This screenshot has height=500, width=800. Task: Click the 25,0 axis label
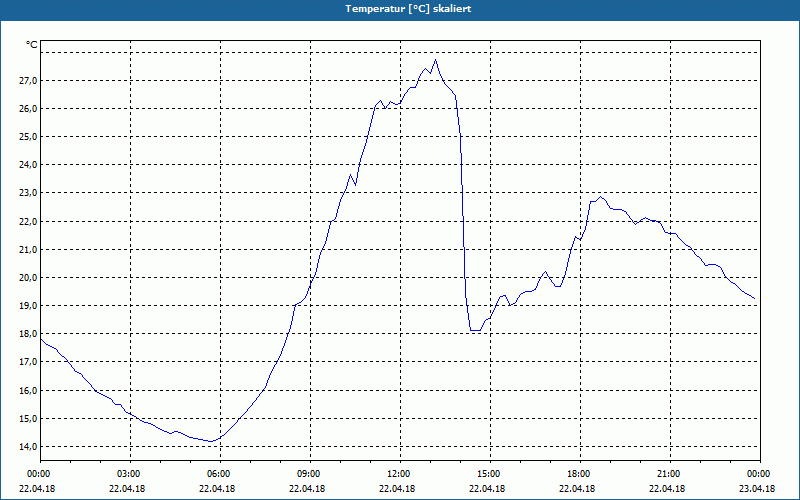pos(28,137)
